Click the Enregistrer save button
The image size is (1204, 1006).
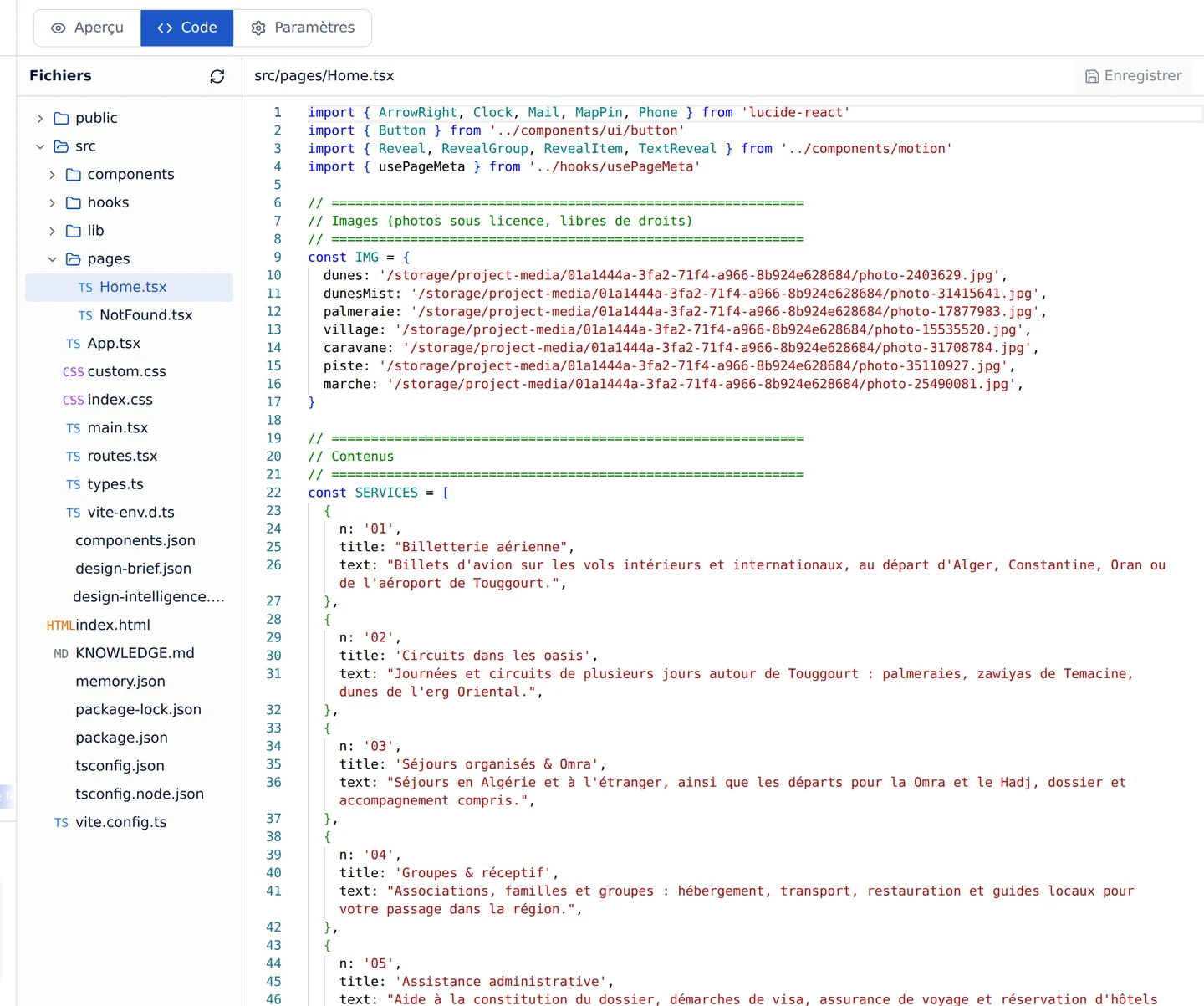pyautogui.click(x=1133, y=76)
